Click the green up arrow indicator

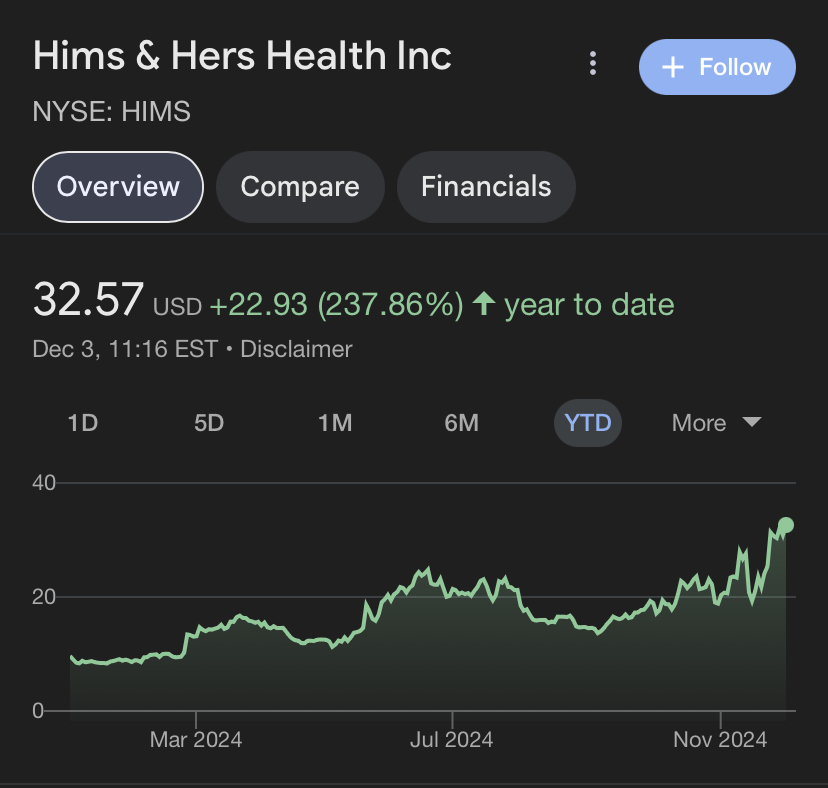tap(484, 304)
